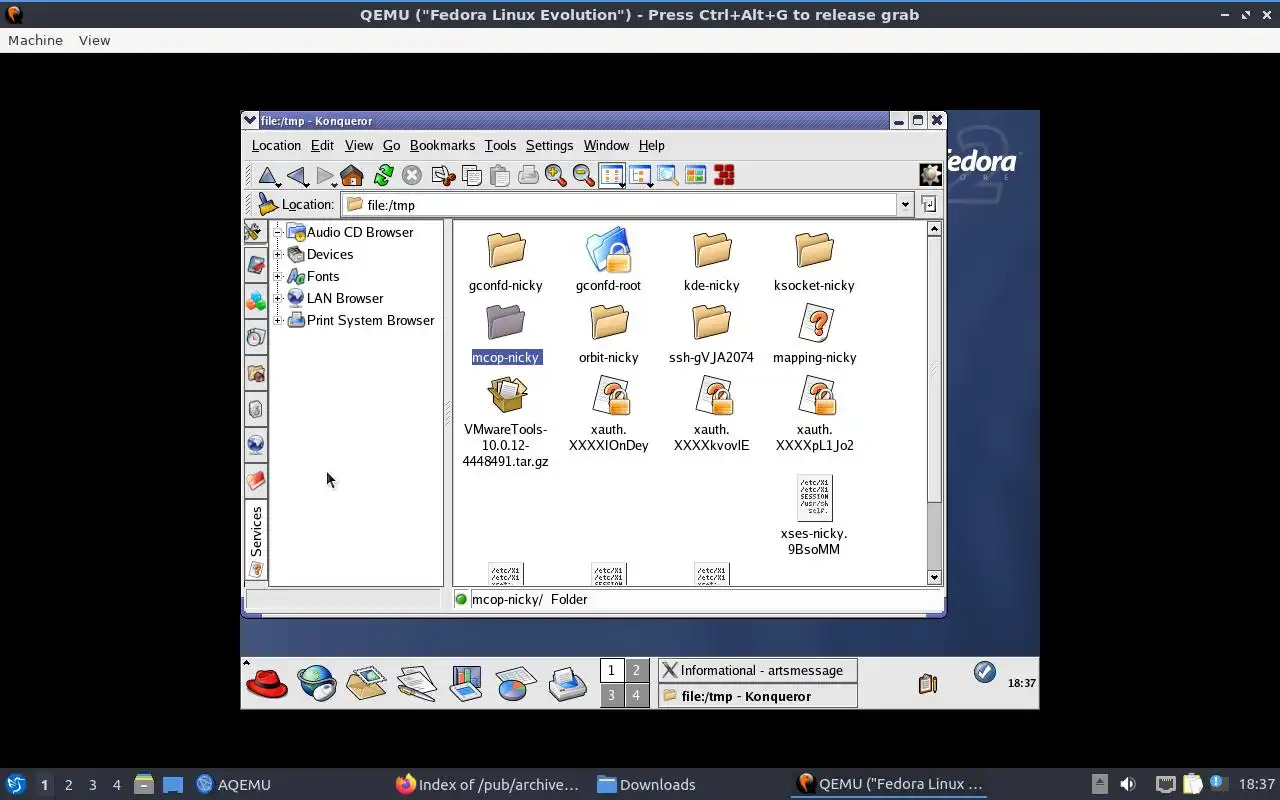Open the Tools menu
1280x800 pixels.
pyautogui.click(x=500, y=145)
